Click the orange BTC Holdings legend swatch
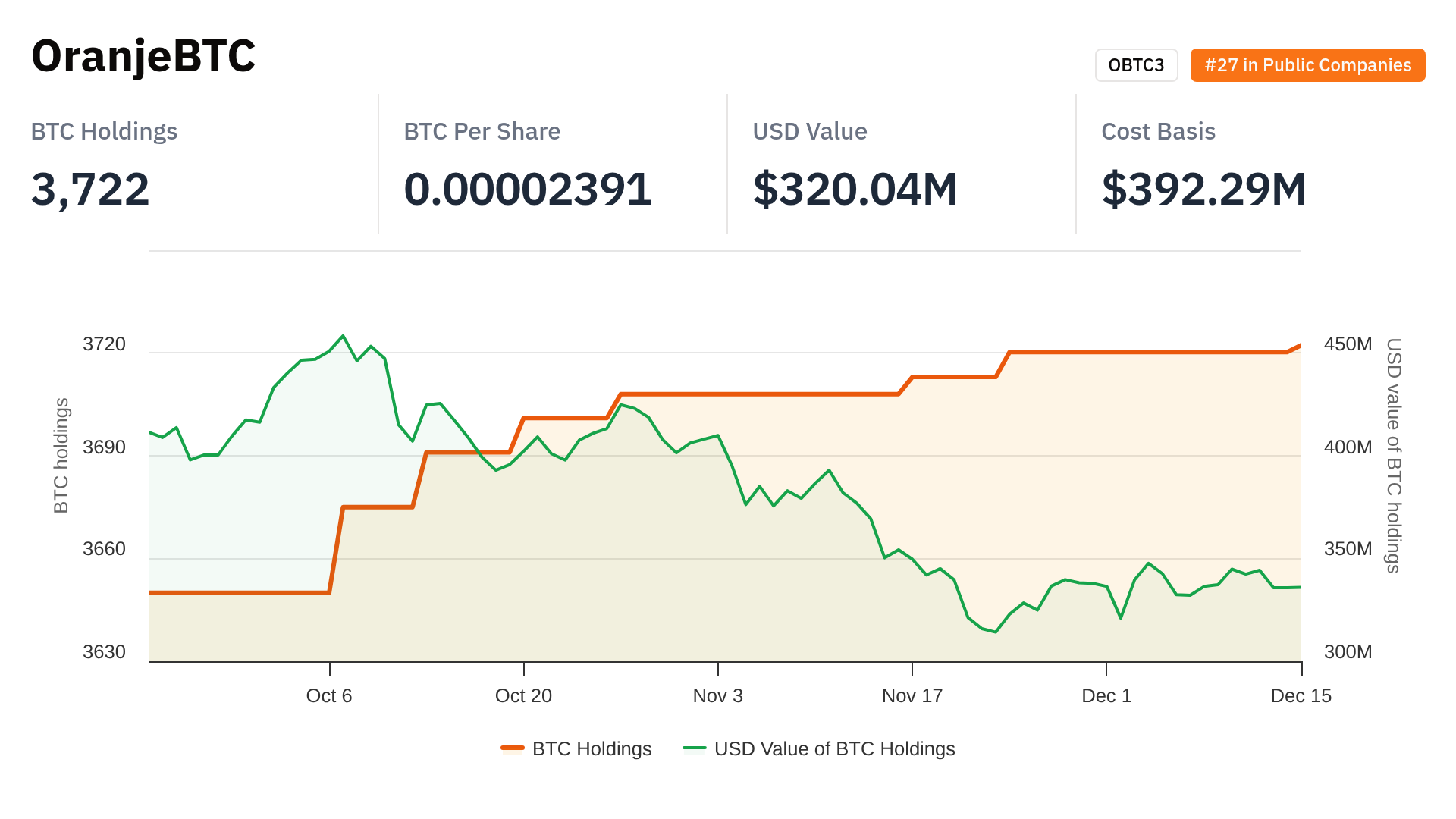The image size is (1456, 819). pyautogui.click(x=513, y=749)
